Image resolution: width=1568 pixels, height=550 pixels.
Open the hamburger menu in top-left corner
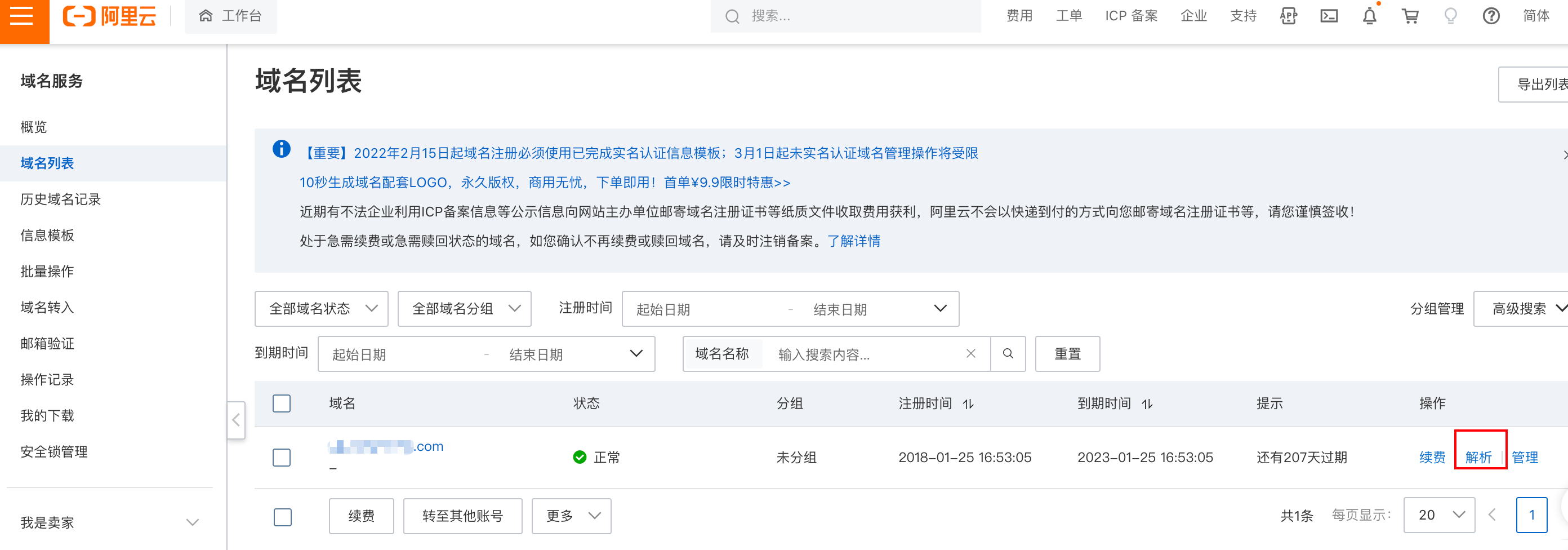pyautogui.click(x=22, y=16)
